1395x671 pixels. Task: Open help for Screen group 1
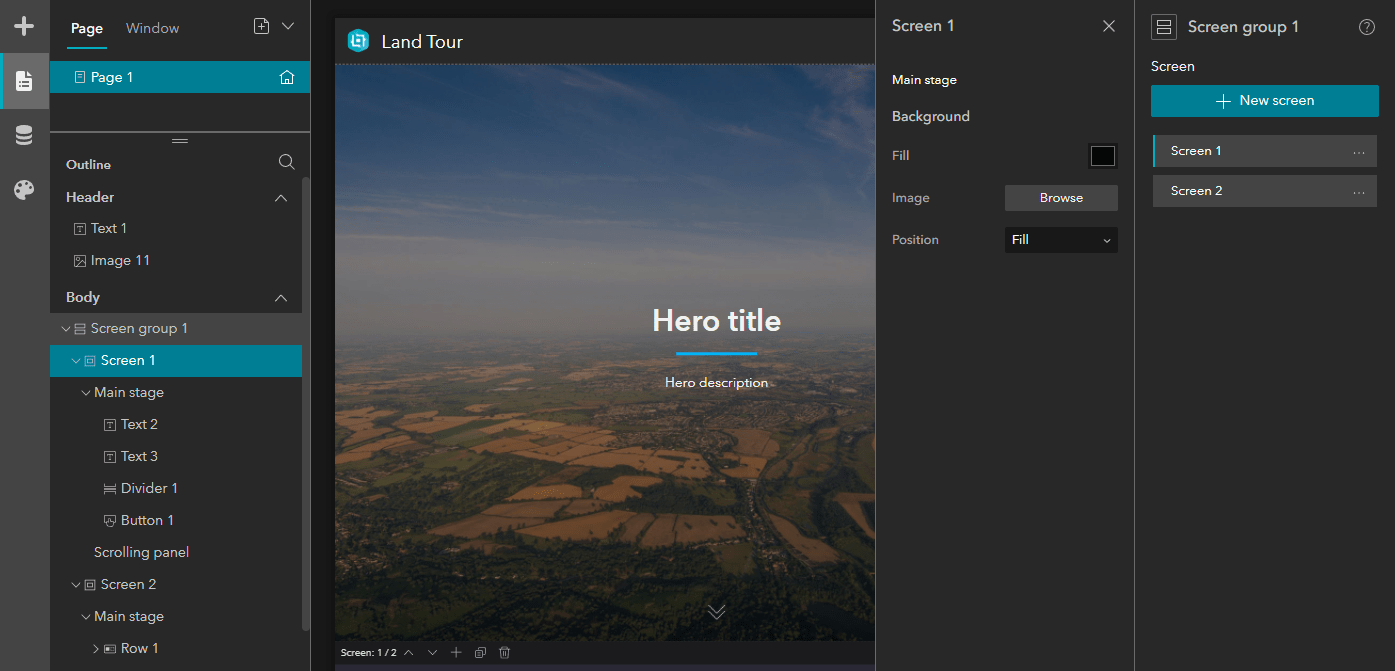tap(1367, 27)
